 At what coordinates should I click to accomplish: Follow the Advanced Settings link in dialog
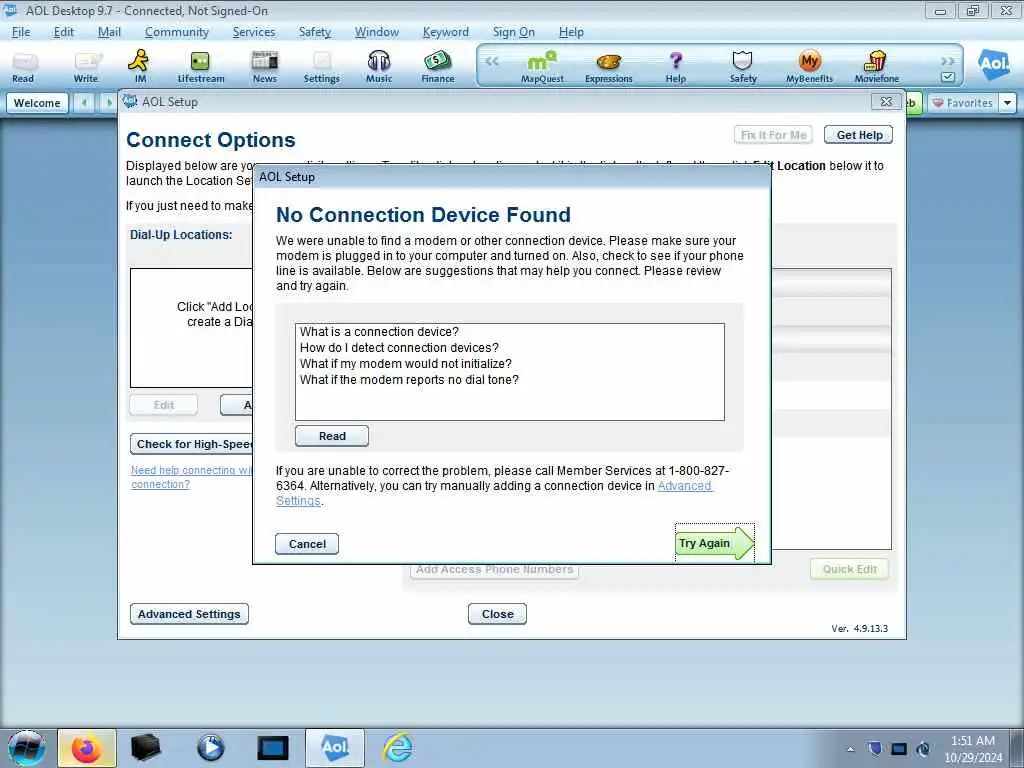(x=684, y=486)
